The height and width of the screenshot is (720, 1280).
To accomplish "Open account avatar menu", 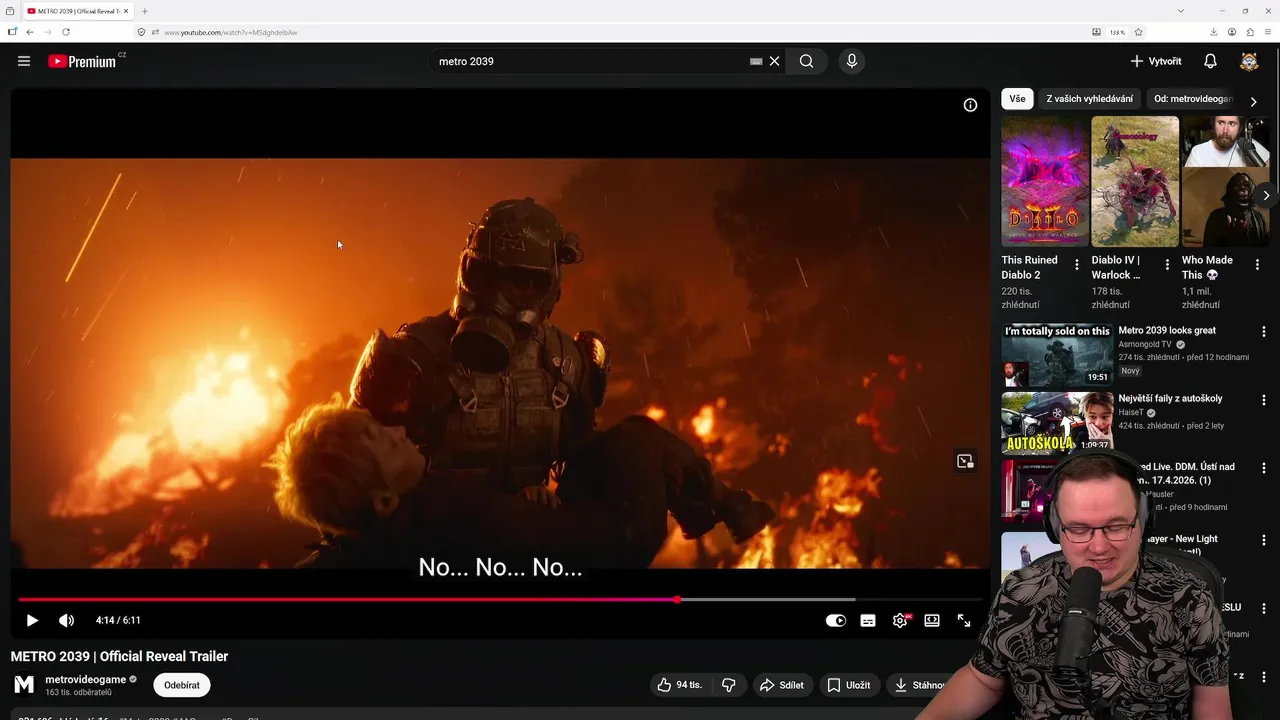I will click(x=1249, y=61).
